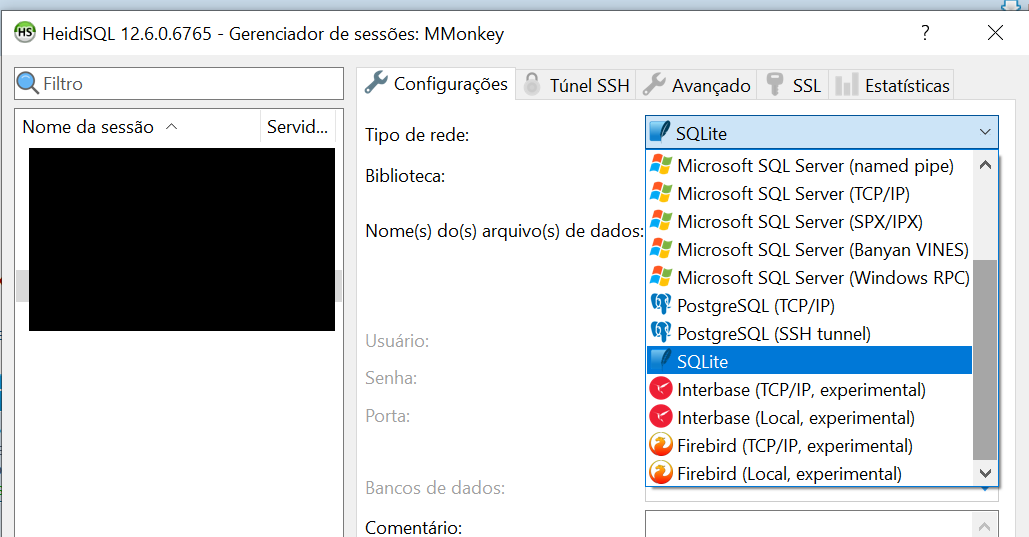Image resolution: width=1029 pixels, height=537 pixels.
Task: Switch to the Túnel SSH tab
Action: click(x=576, y=85)
